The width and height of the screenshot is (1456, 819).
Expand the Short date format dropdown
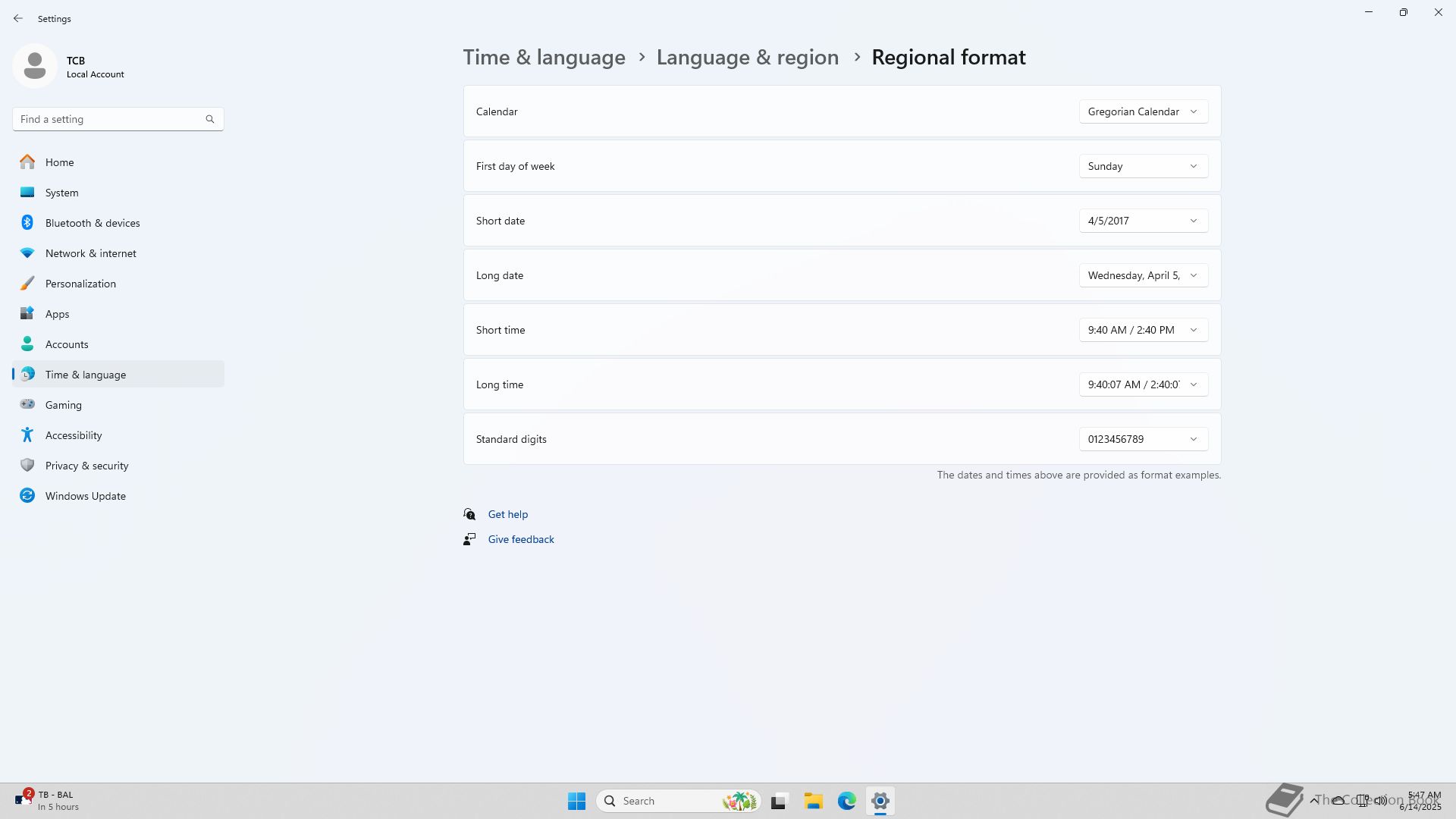(1143, 221)
